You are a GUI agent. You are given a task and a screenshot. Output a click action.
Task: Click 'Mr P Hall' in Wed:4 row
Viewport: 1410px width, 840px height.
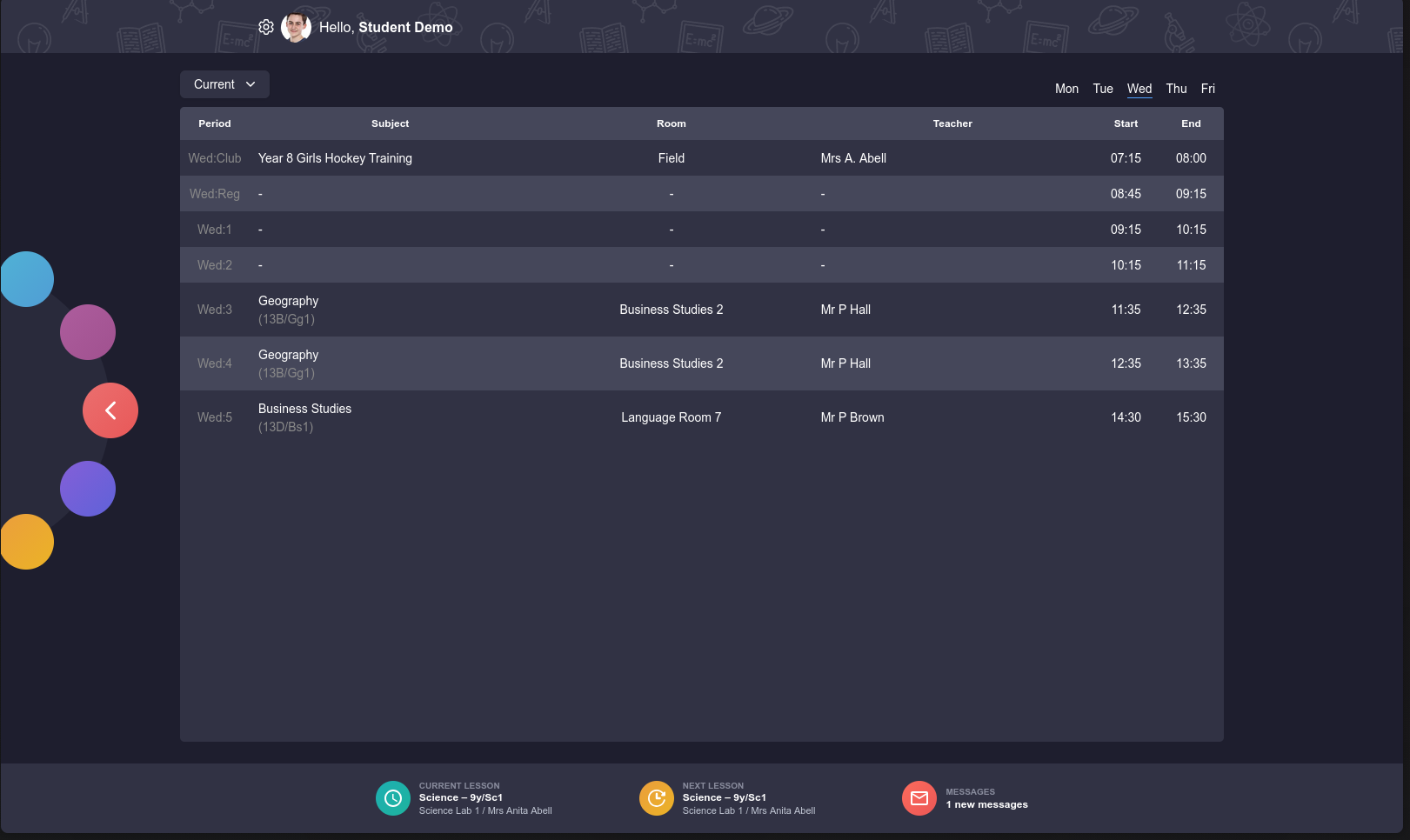[x=845, y=363]
